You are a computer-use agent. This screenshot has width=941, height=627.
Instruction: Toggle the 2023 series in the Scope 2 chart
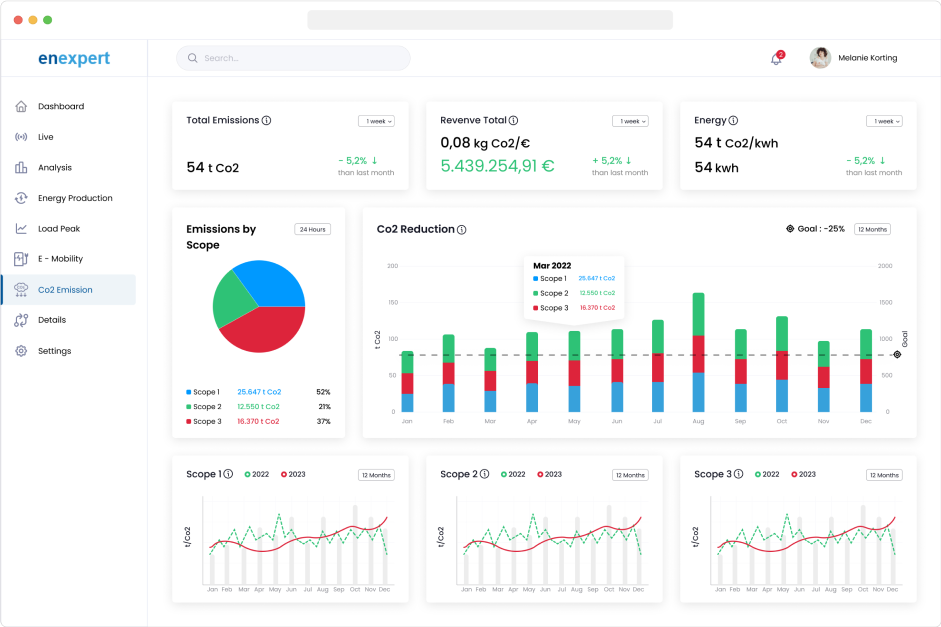point(549,474)
